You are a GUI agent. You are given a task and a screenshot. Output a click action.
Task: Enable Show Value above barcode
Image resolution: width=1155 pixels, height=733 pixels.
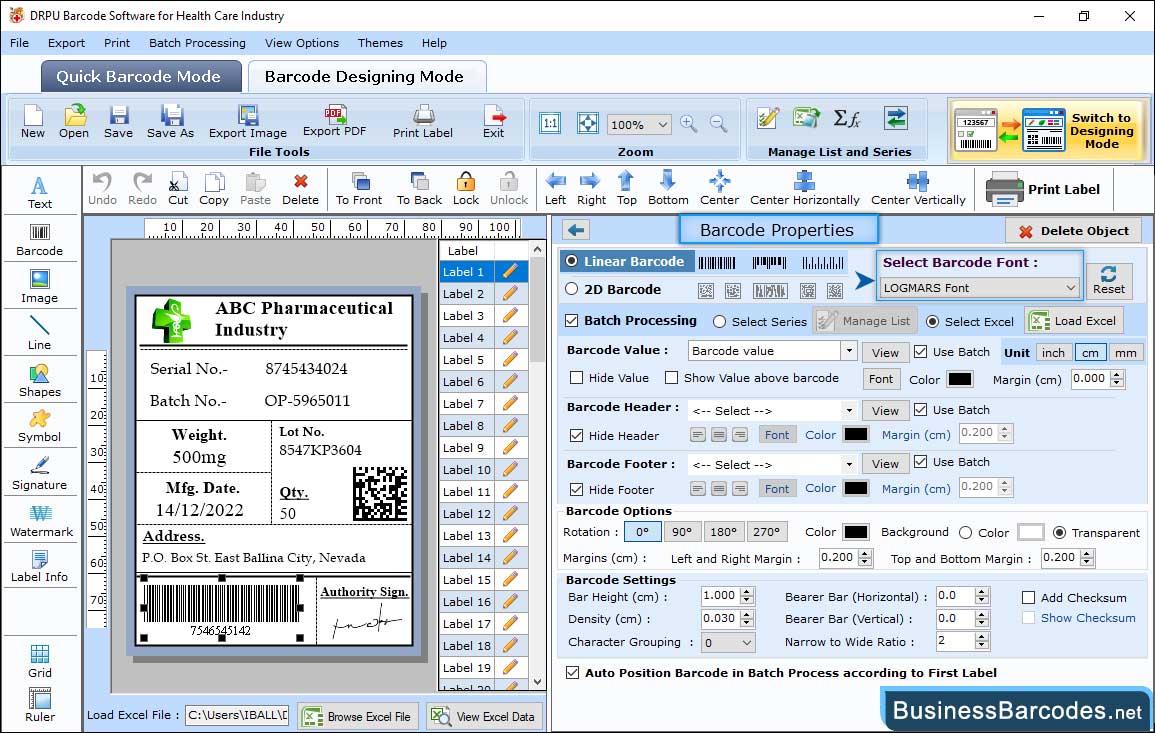pos(672,378)
